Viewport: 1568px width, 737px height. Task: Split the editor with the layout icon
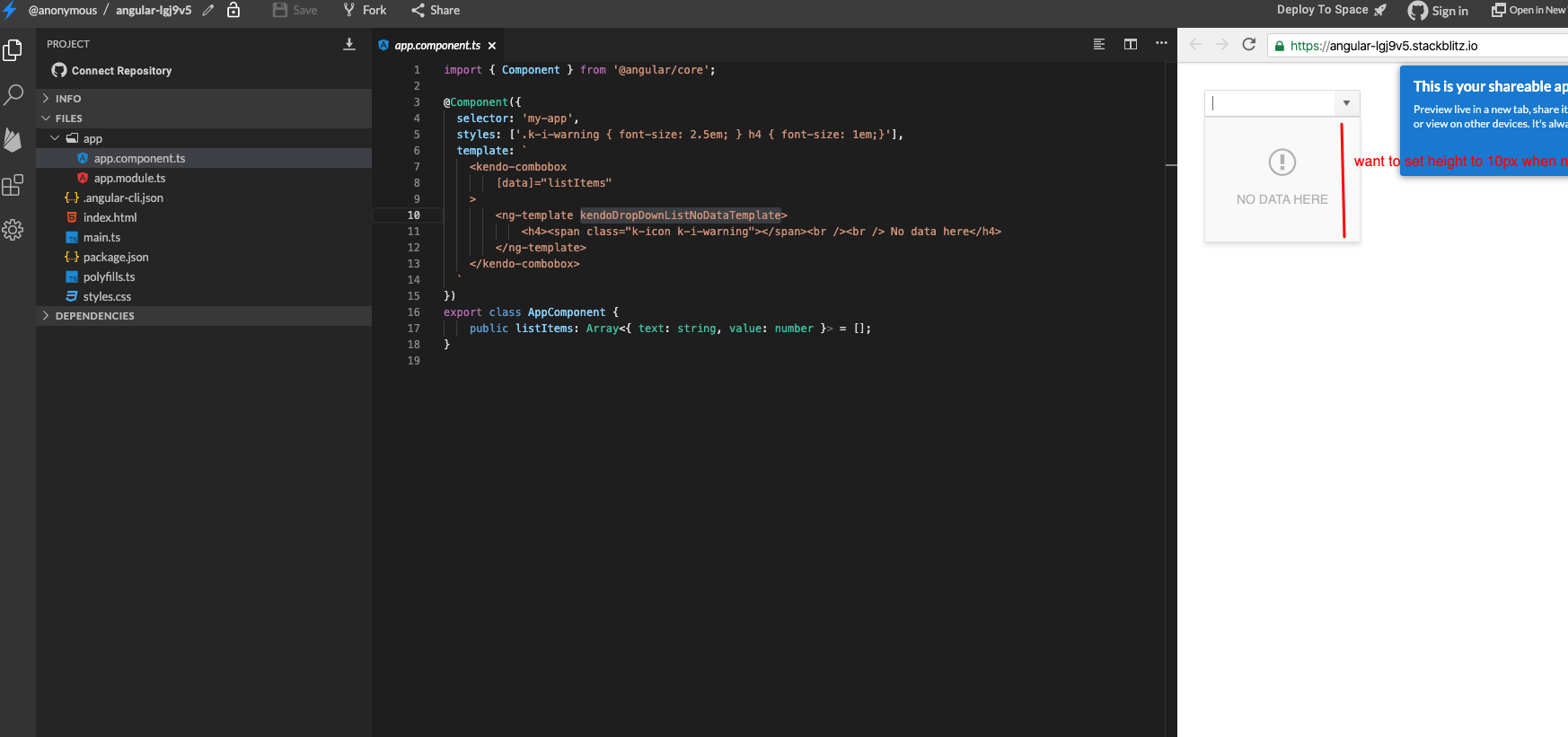tap(1131, 44)
